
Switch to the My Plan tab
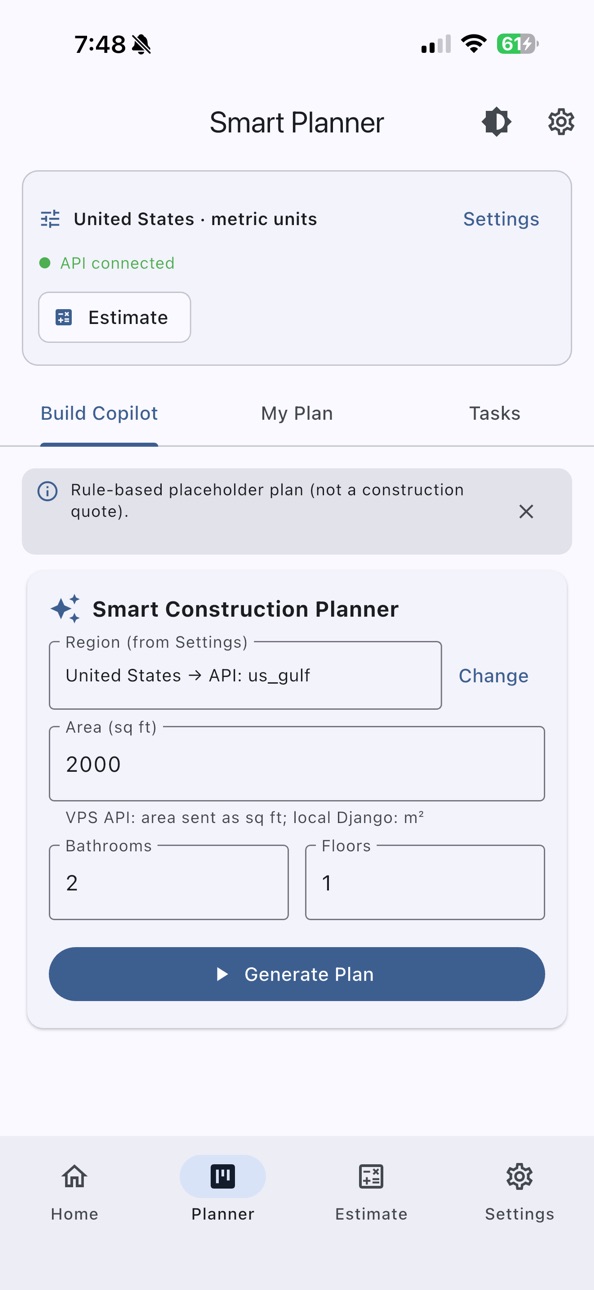(297, 413)
